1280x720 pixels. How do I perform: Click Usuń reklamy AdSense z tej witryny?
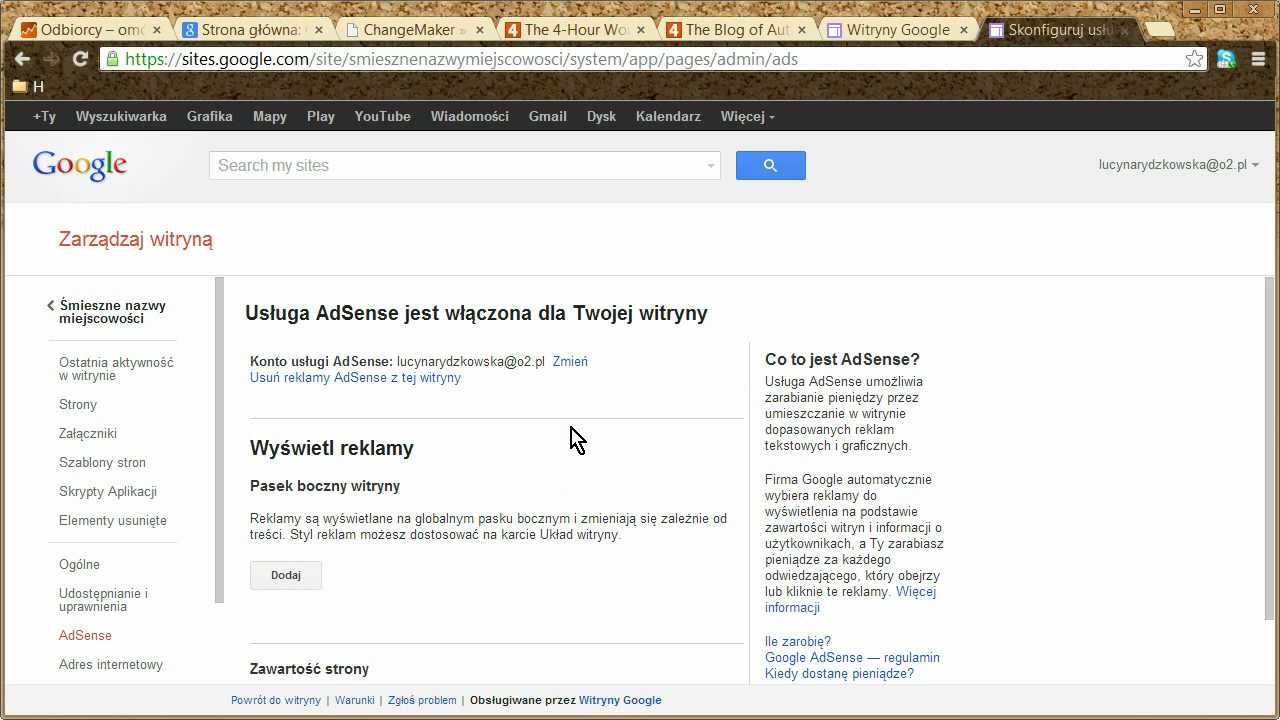(355, 378)
